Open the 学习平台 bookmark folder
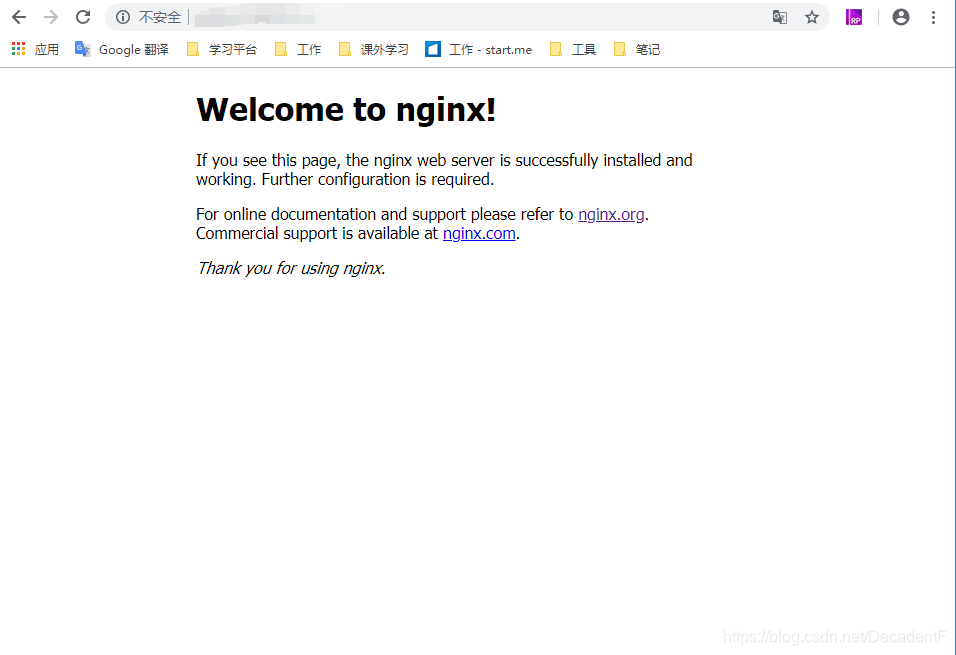Screen dimensions: 956x655 (222, 49)
